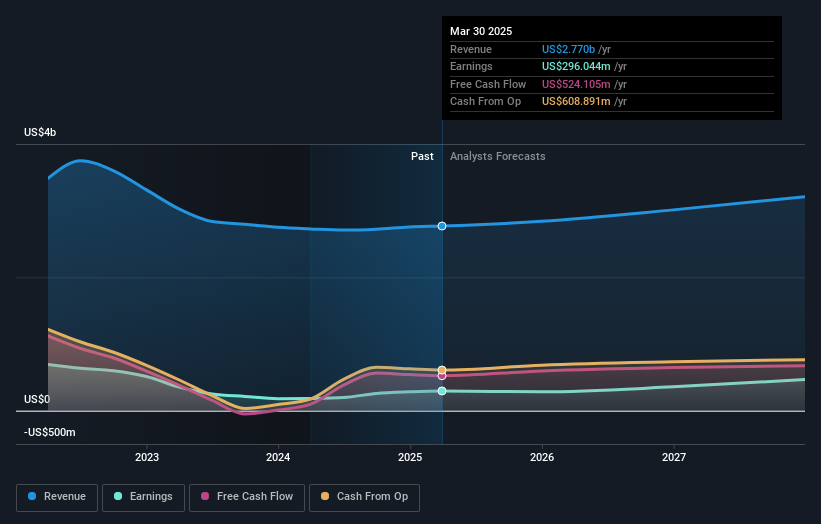Click the tooltip's Revenue row label
Viewport: 821px width, 524px height.
point(471,49)
